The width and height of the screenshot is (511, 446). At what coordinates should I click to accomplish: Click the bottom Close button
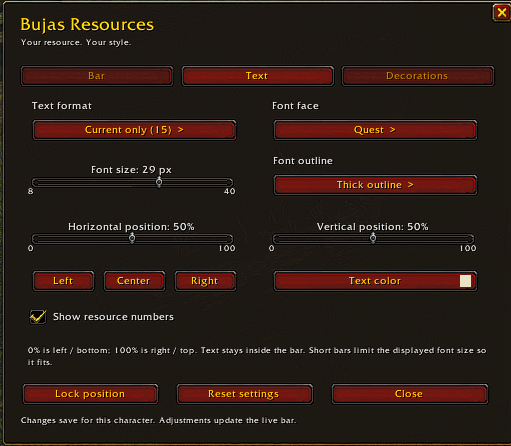[x=409, y=394]
